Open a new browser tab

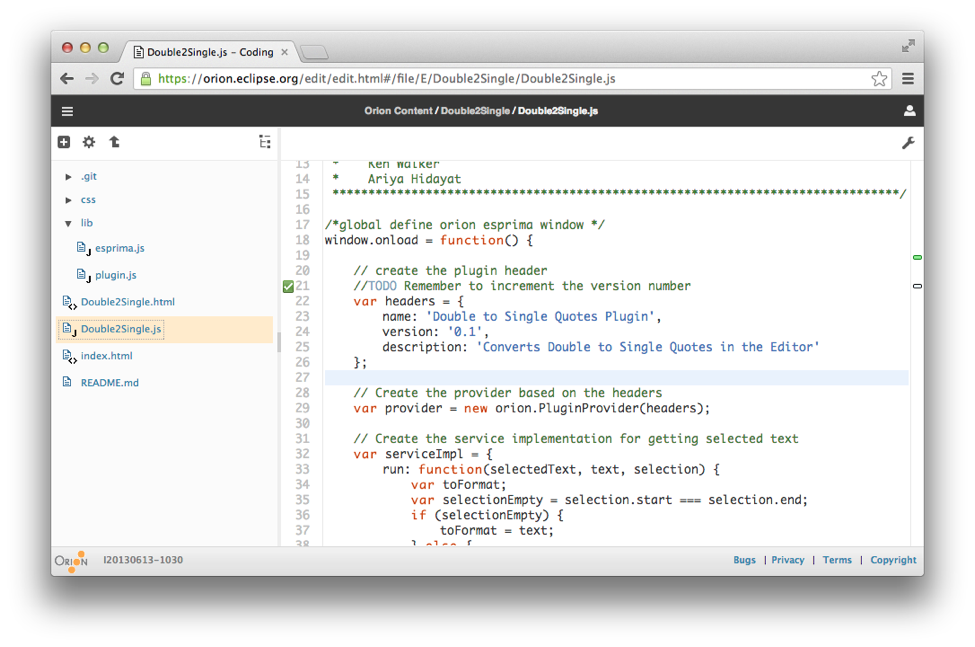click(315, 53)
